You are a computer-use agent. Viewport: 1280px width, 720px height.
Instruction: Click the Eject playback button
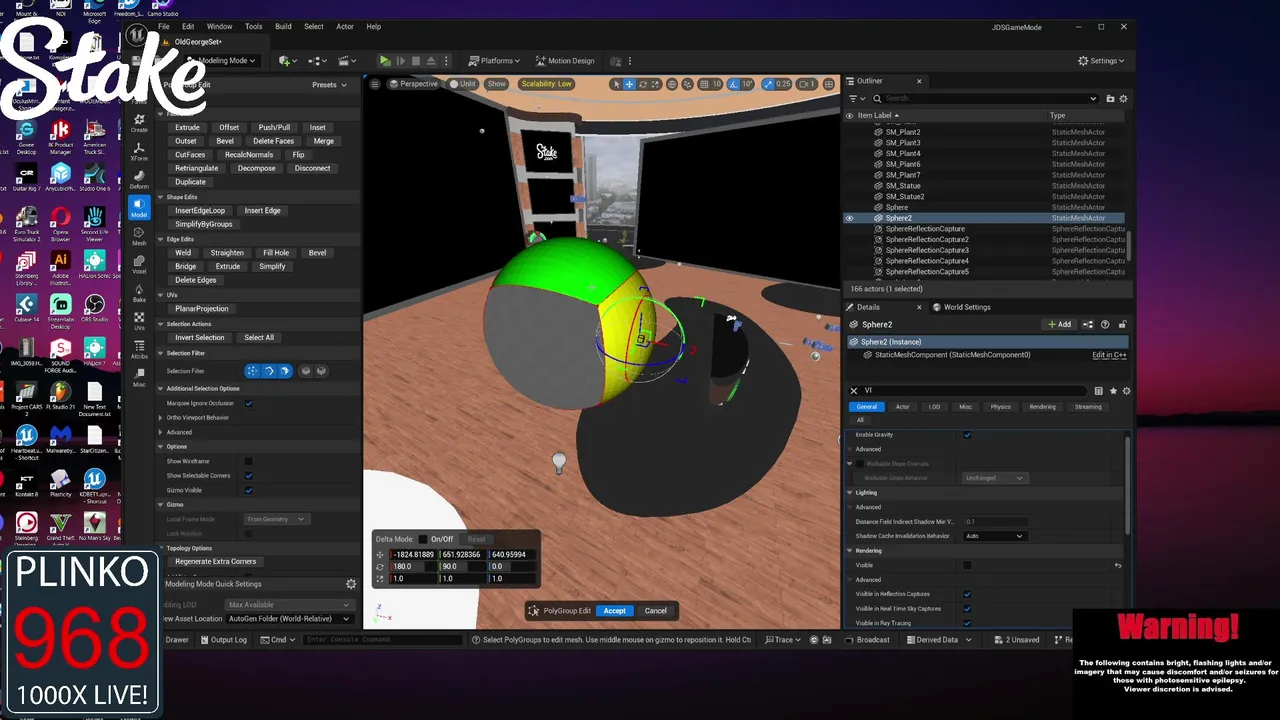pos(432,61)
